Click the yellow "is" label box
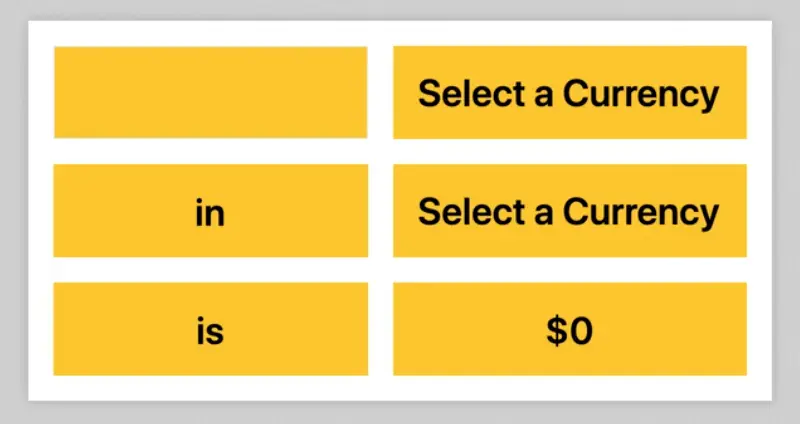The width and height of the screenshot is (800, 424). point(210,330)
